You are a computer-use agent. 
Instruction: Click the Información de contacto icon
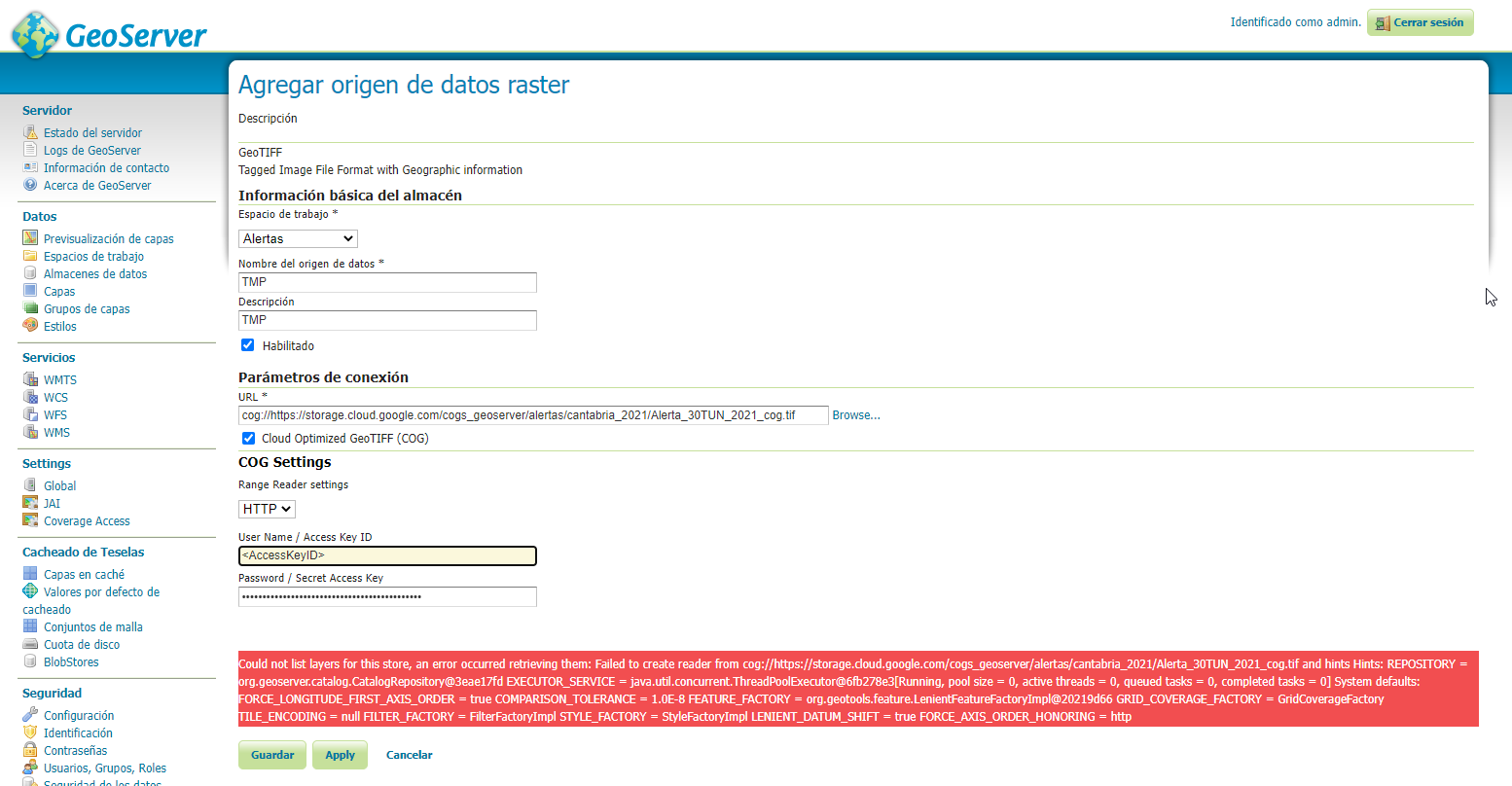30,167
